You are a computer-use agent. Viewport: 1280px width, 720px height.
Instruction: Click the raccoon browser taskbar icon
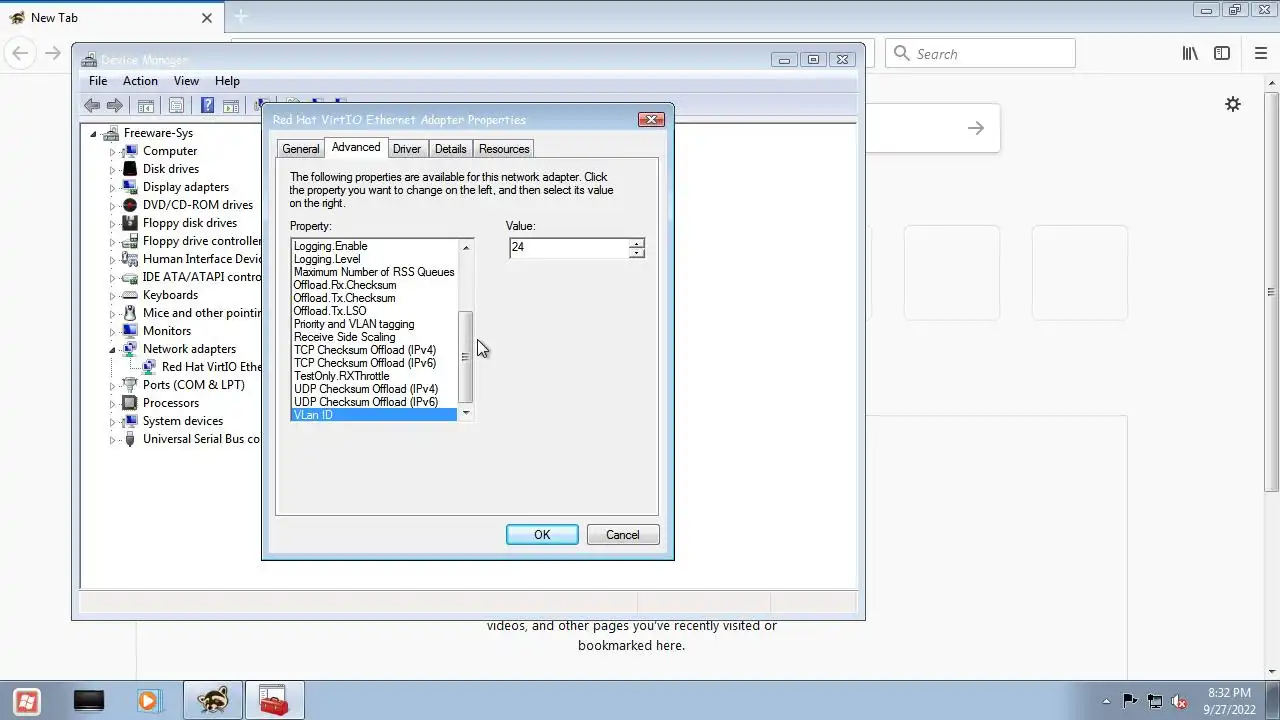pos(212,700)
